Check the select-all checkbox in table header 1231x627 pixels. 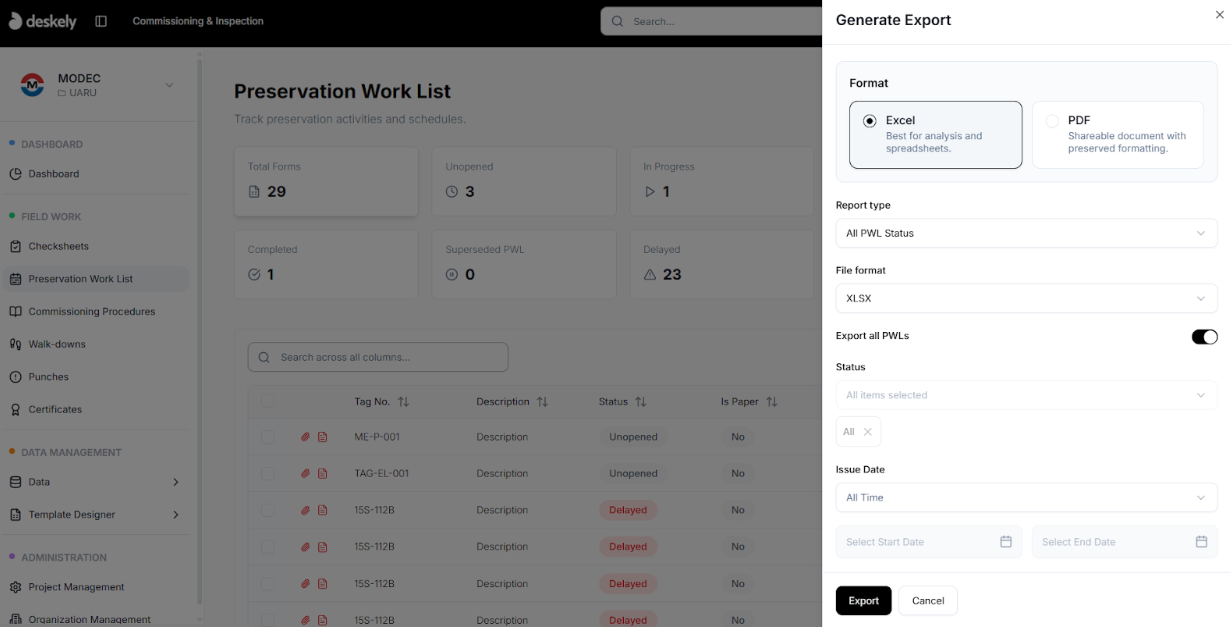pos(266,401)
